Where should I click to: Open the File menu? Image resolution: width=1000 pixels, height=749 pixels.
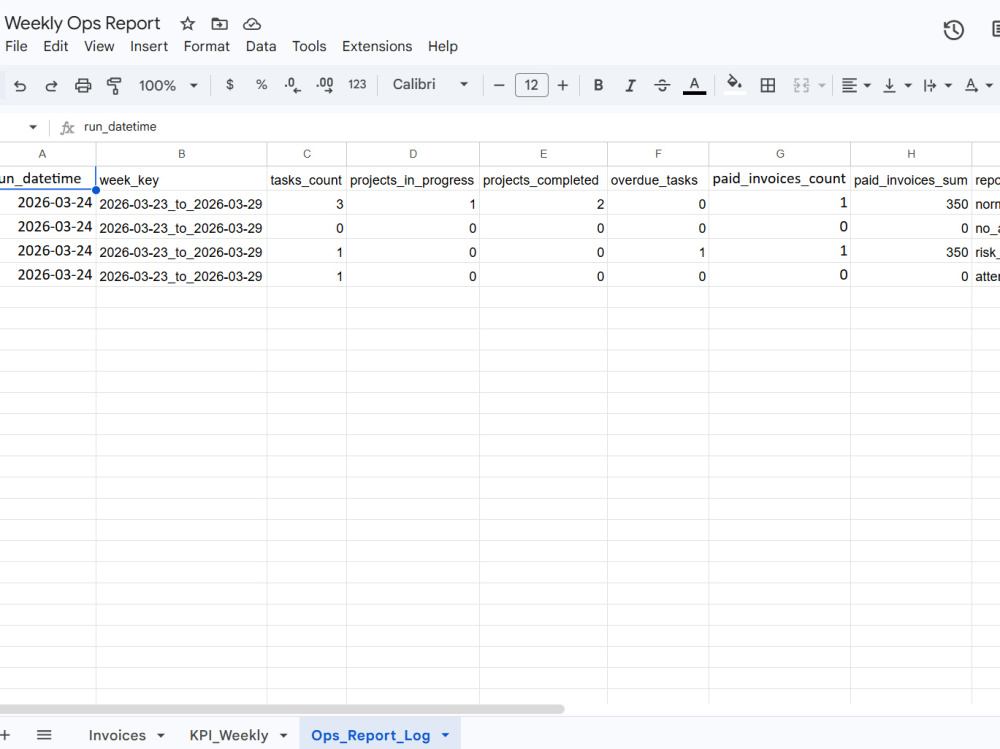click(16, 47)
